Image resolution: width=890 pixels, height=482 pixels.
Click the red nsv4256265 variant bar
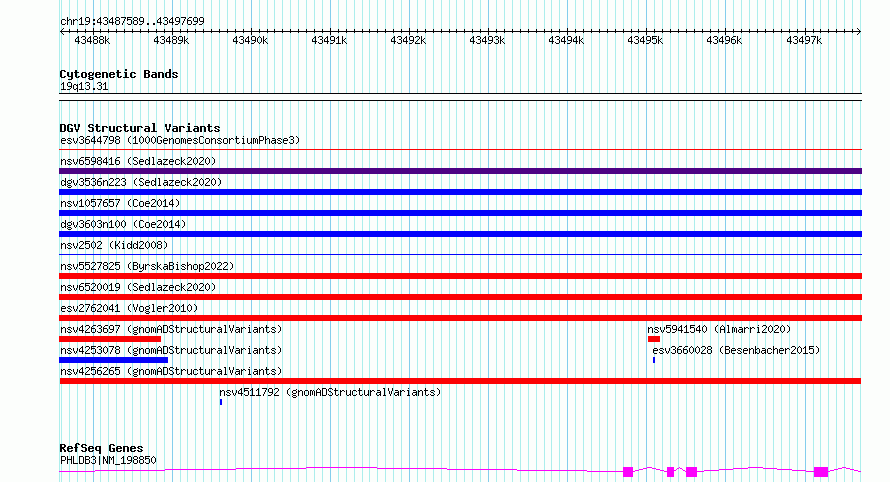[x=460, y=381]
